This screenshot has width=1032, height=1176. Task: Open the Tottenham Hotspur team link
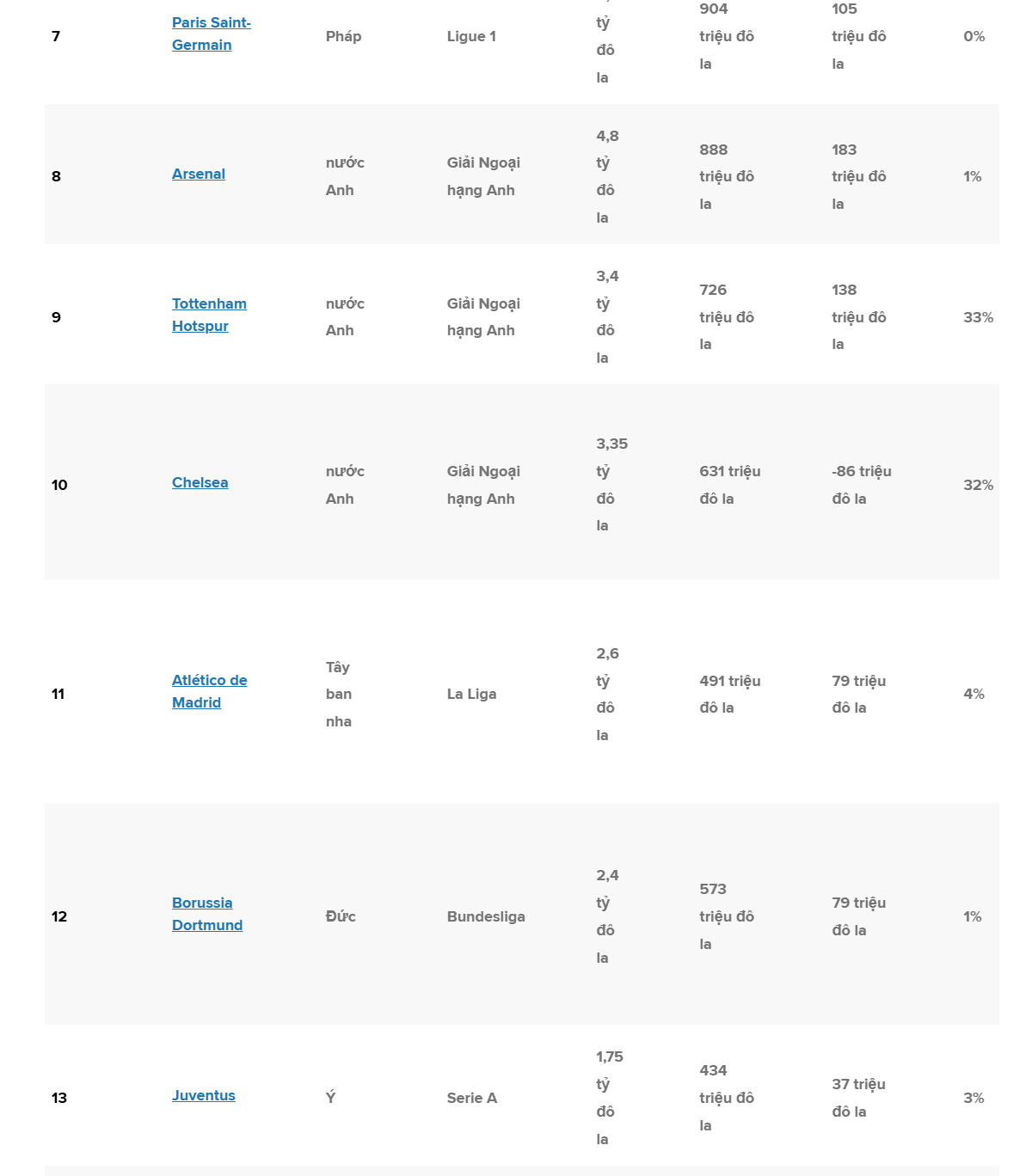(x=209, y=315)
